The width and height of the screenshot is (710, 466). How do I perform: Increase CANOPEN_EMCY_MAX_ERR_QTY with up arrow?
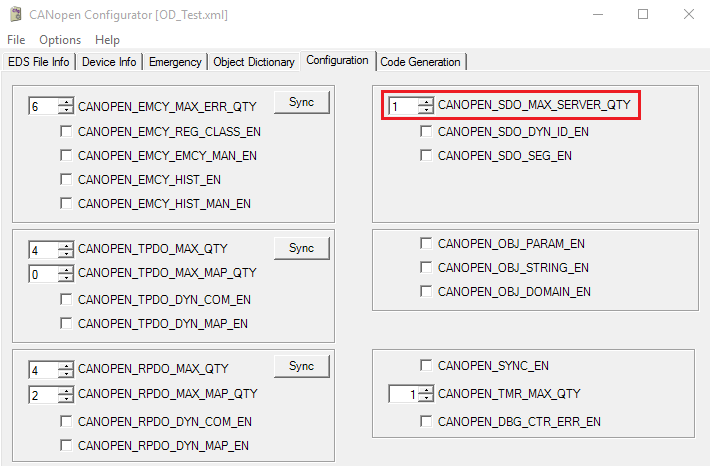[x=66, y=103]
